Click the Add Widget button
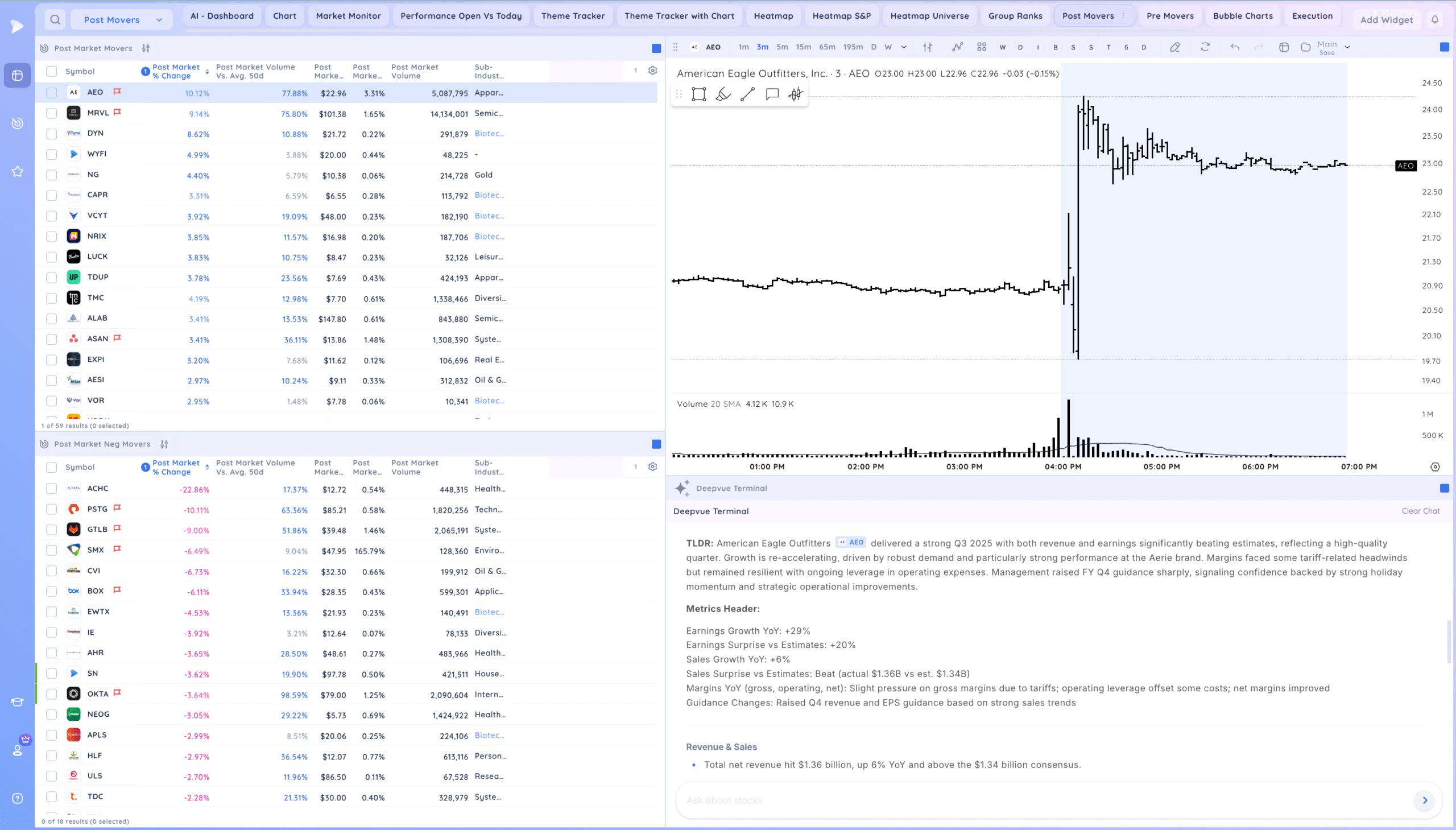 pos(1386,20)
